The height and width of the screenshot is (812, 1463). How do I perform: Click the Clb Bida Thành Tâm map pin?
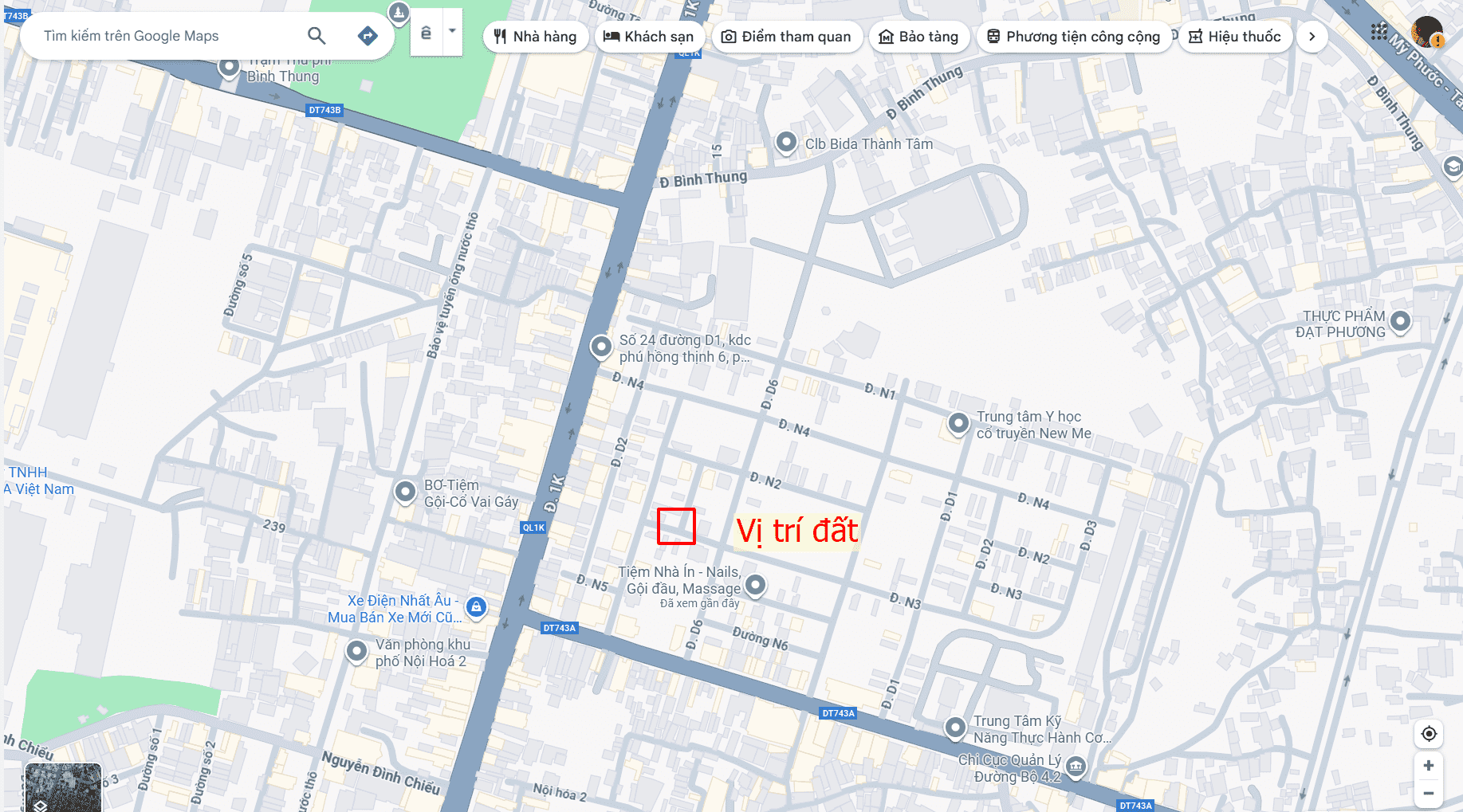tap(786, 143)
